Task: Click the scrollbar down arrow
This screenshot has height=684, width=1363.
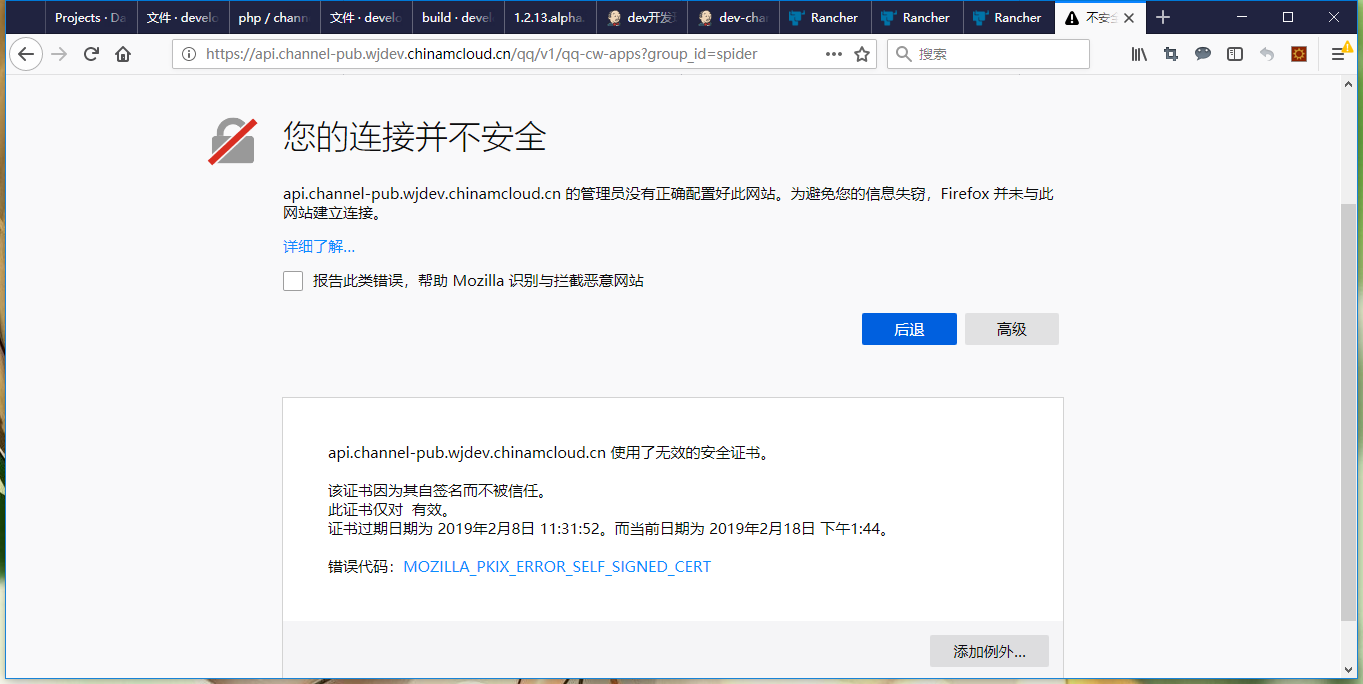Action: (1351, 668)
